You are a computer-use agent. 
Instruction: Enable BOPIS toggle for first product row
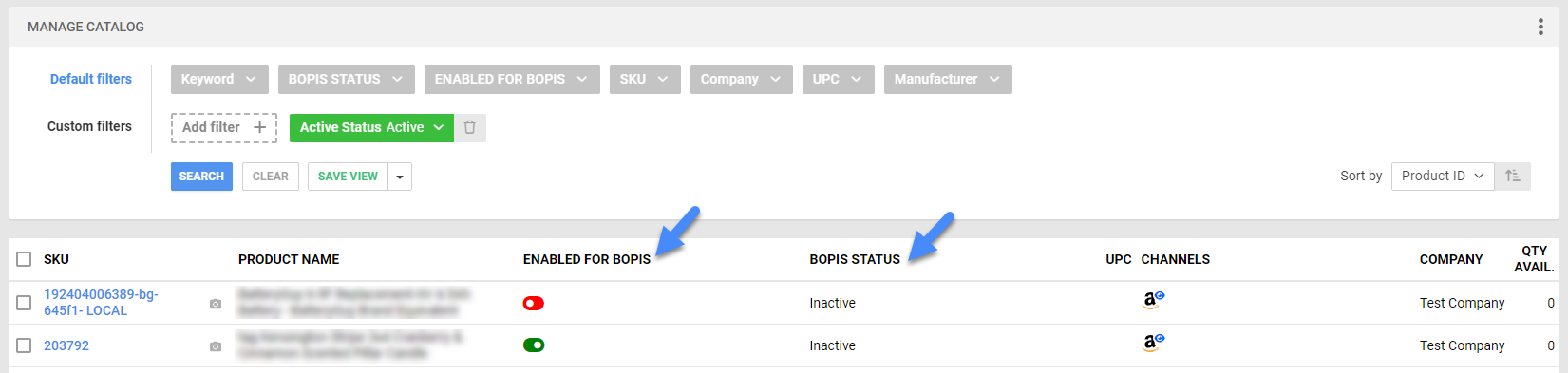(x=534, y=303)
